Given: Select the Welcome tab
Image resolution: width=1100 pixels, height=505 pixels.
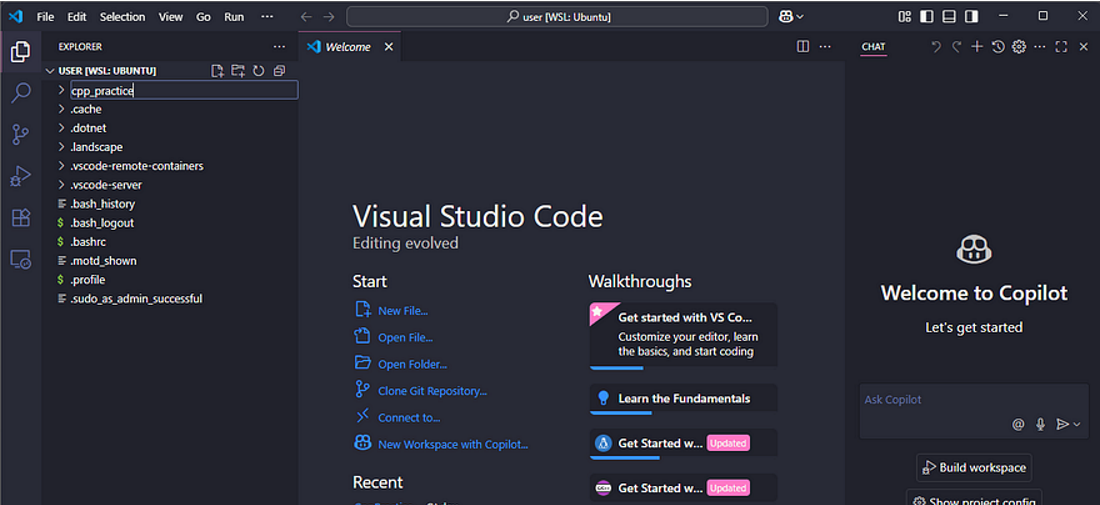Looking at the screenshot, I should (348, 47).
